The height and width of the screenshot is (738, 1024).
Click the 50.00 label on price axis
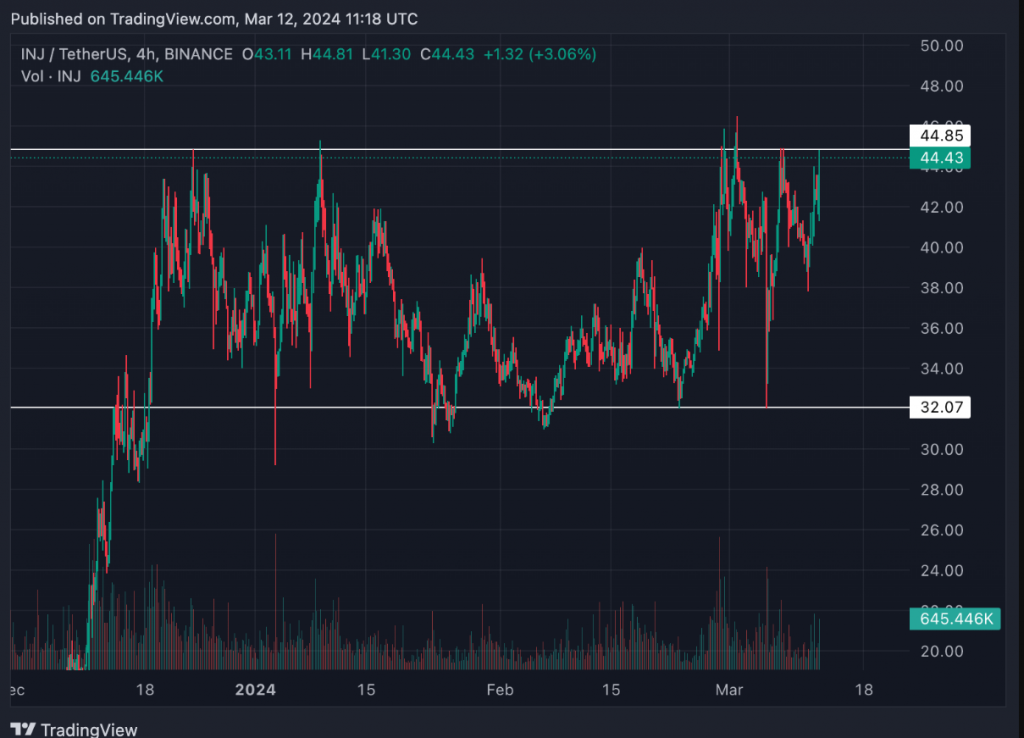click(x=939, y=46)
